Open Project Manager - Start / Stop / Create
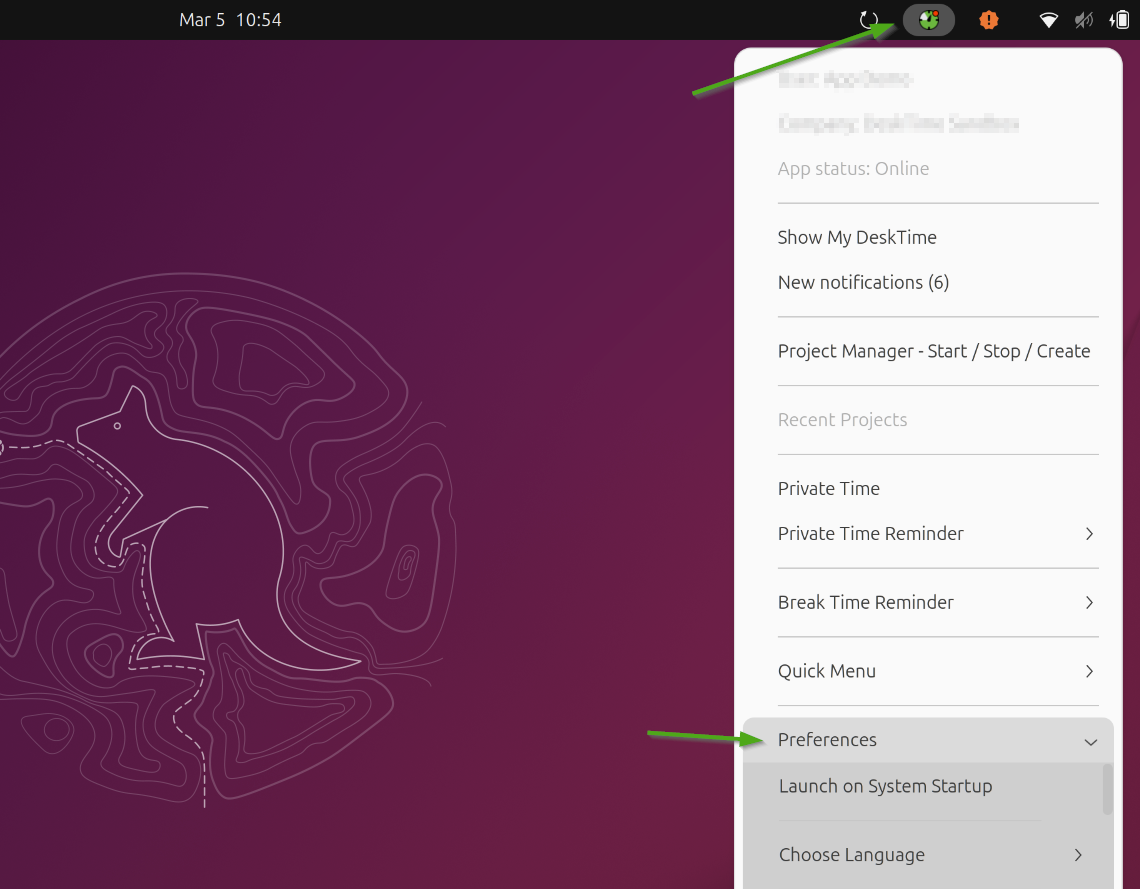 933,351
